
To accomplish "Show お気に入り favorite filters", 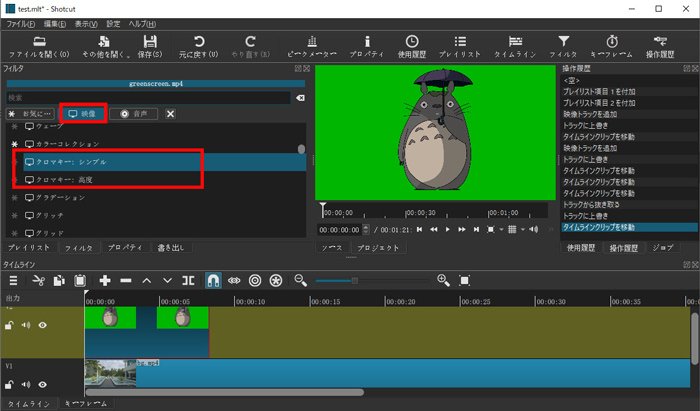I will coord(31,114).
